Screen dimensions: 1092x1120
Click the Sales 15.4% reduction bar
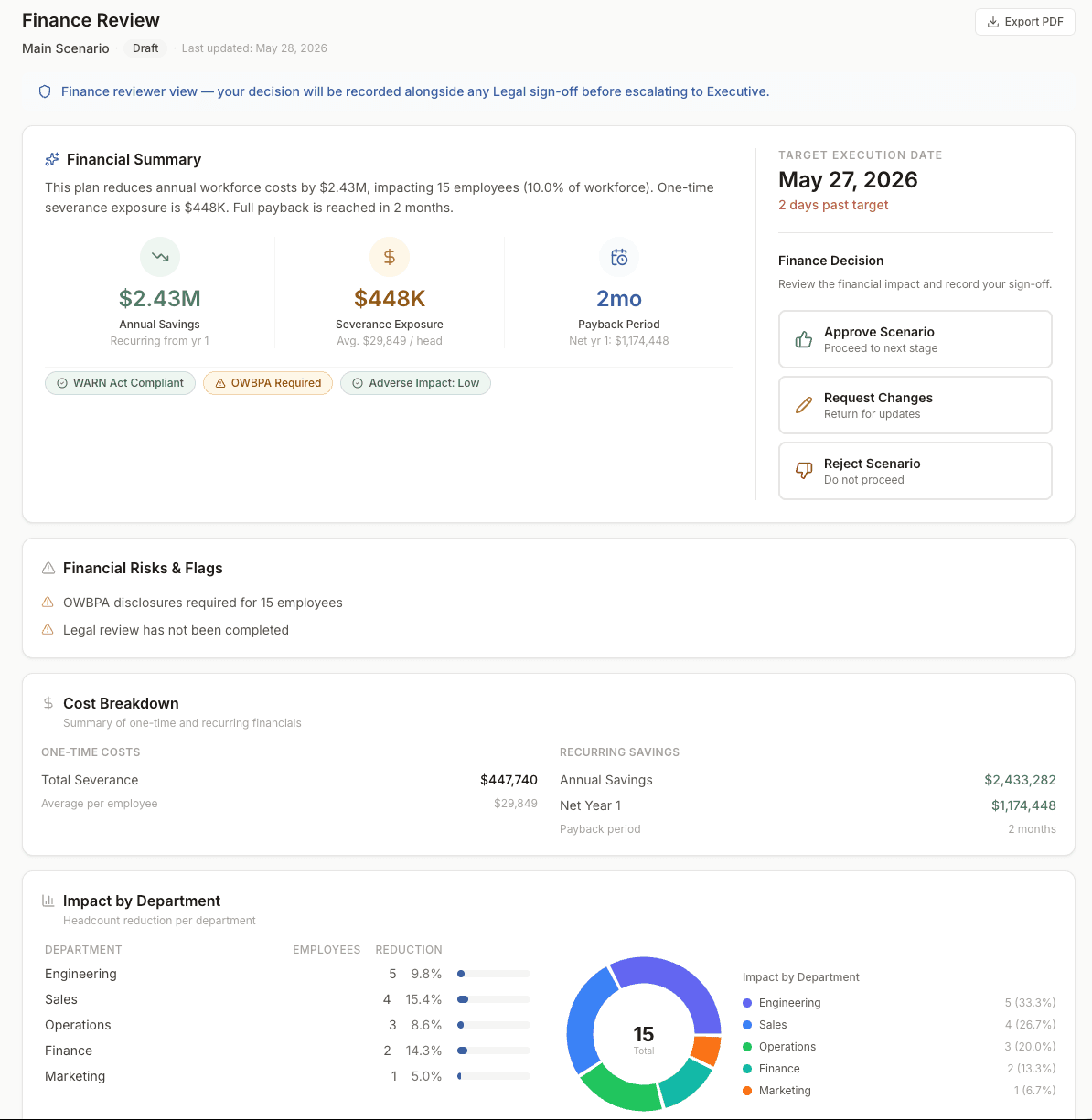tap(494, 999)
